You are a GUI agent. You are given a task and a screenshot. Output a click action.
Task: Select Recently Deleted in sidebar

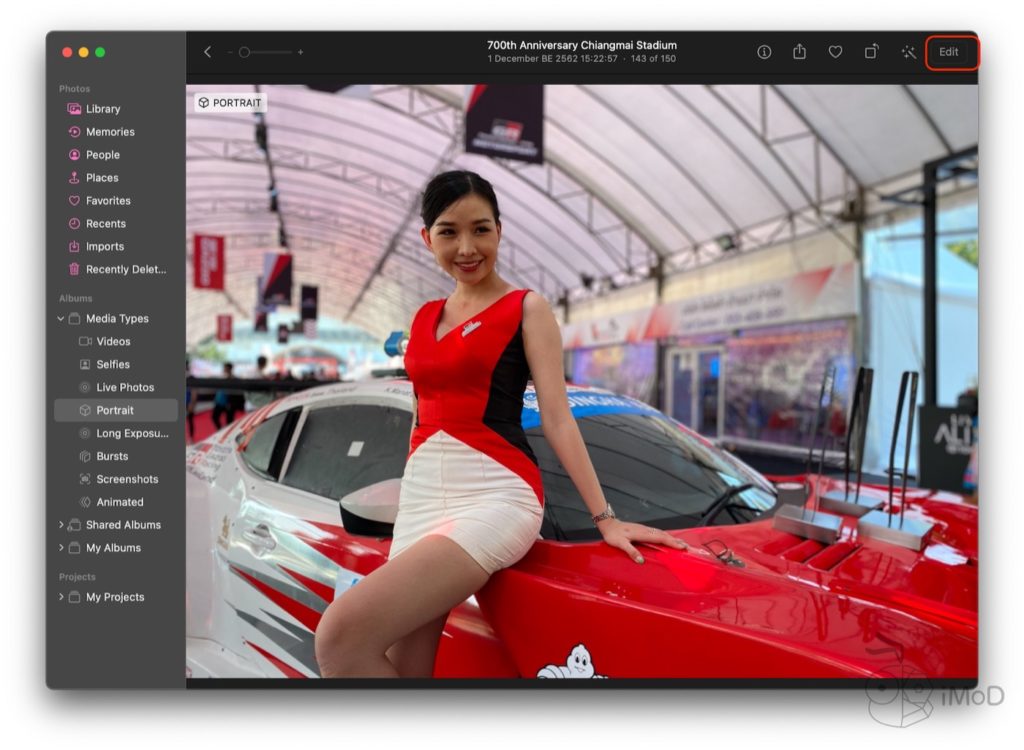pos(125,269)
